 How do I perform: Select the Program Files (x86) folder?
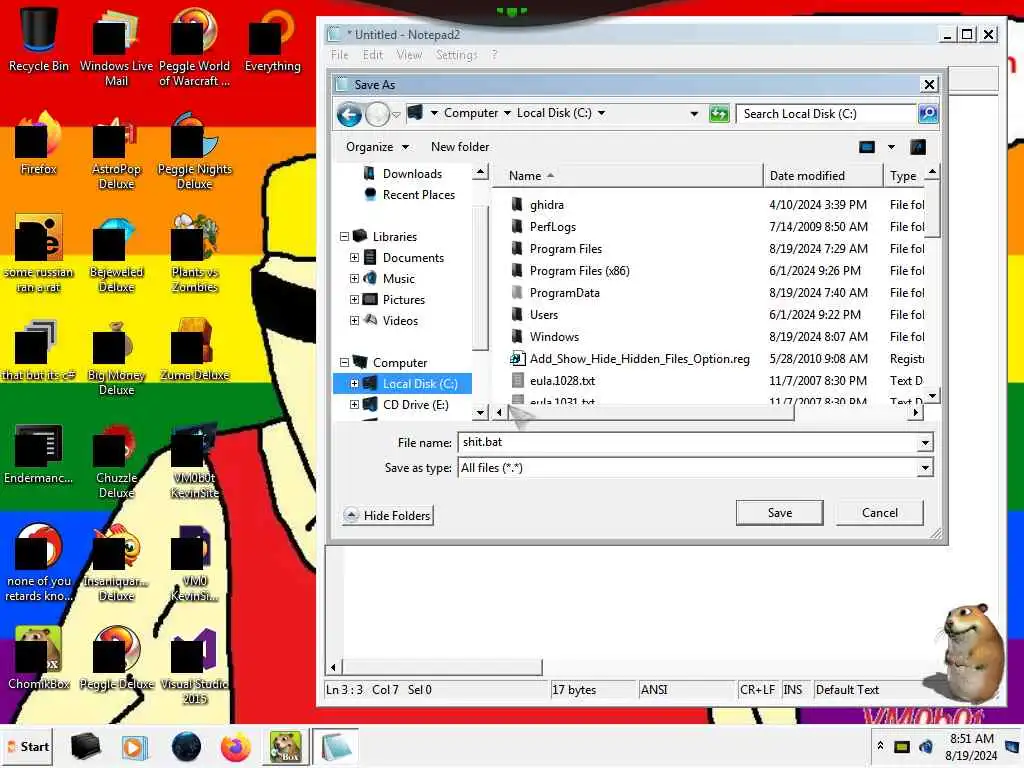point(579,271)
